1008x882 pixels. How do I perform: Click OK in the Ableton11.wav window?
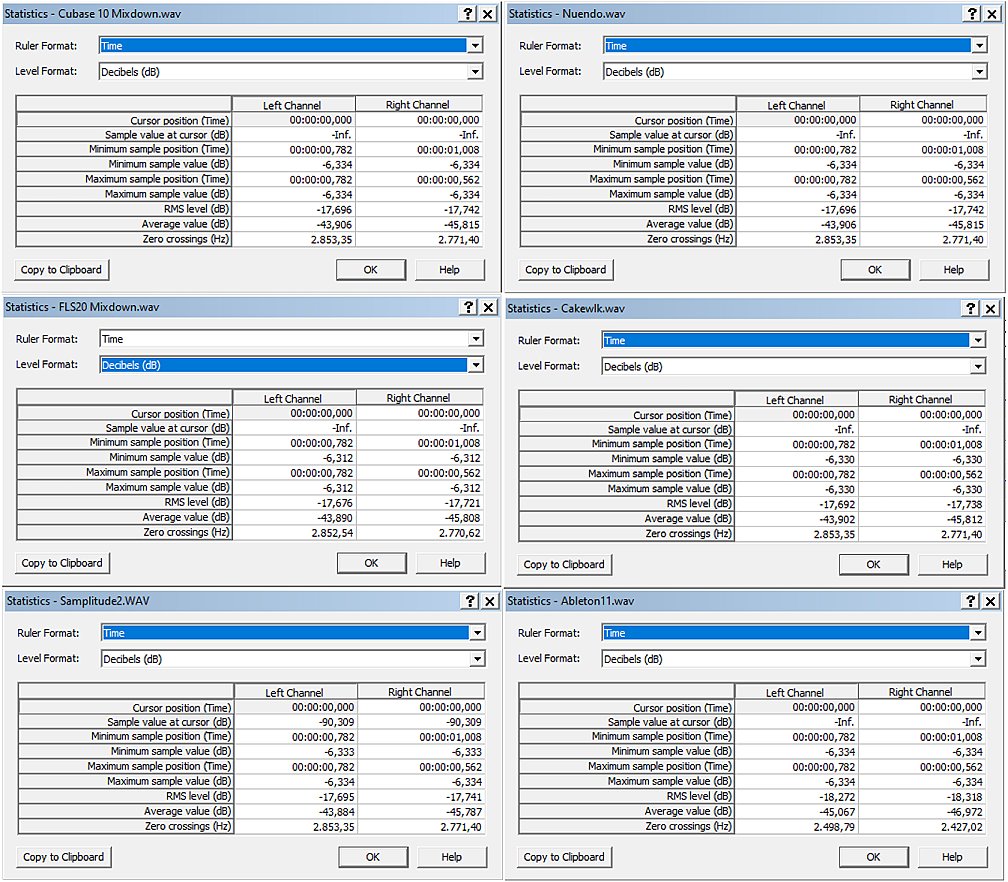[874, 857]
